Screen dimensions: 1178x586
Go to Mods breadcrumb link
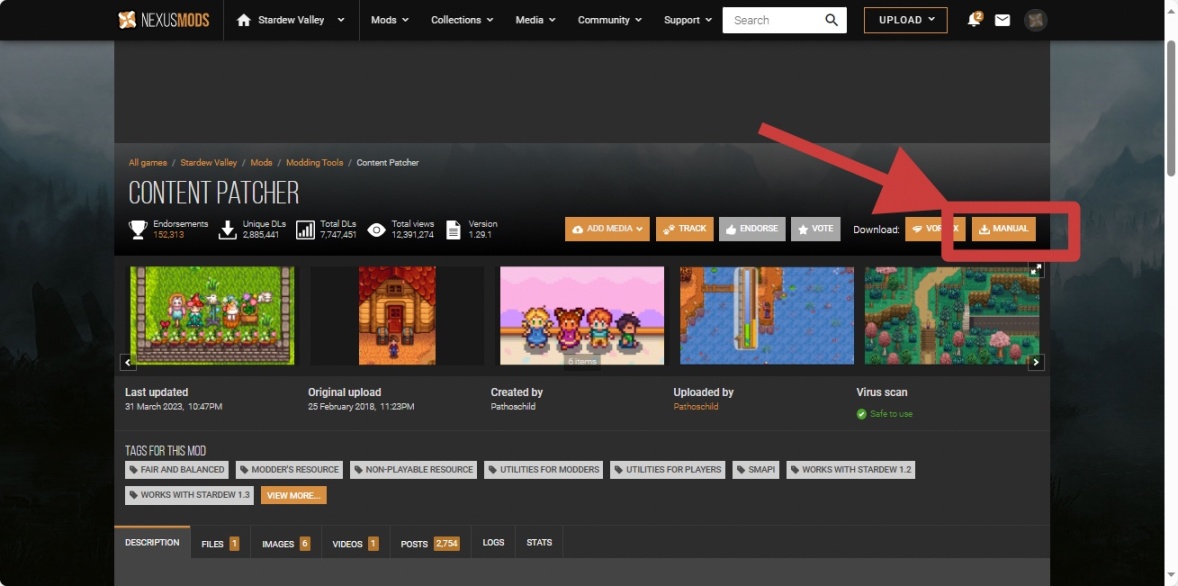click(x=261, y=163)
